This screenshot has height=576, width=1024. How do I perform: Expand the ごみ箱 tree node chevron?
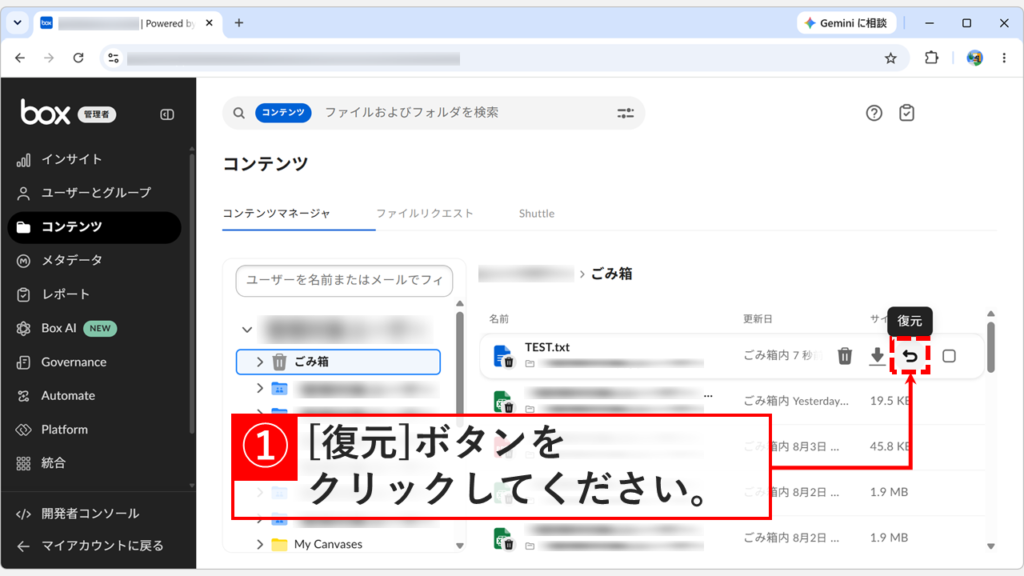click(260, 362)
